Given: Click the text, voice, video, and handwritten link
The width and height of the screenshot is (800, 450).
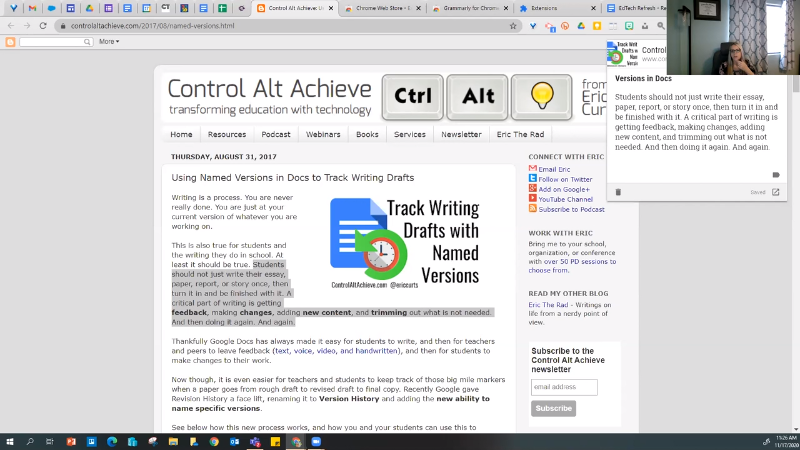Looking at the screenshot, I should click(x=336, y=351).
